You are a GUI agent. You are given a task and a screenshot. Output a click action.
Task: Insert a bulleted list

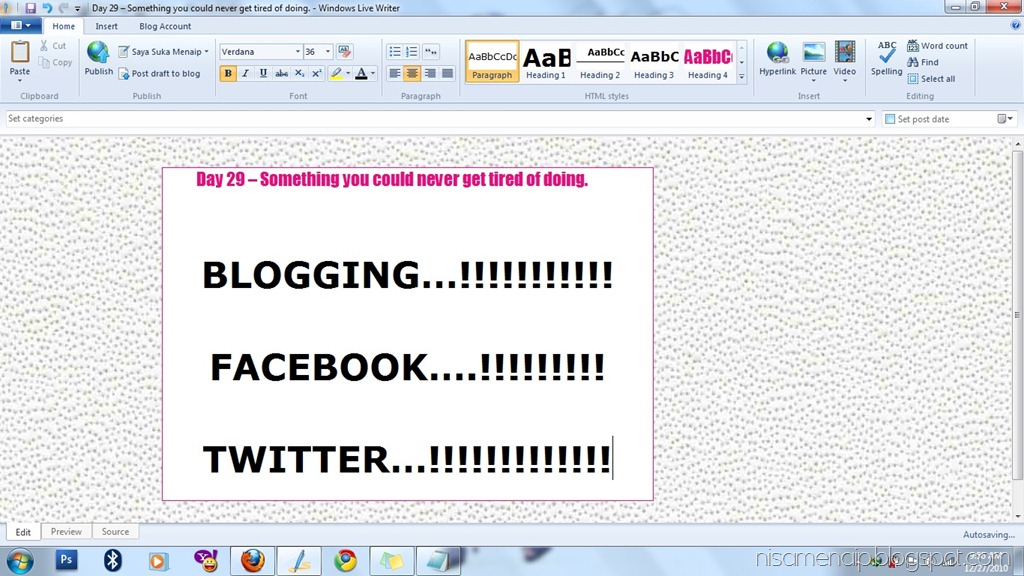tap(394, 52)
